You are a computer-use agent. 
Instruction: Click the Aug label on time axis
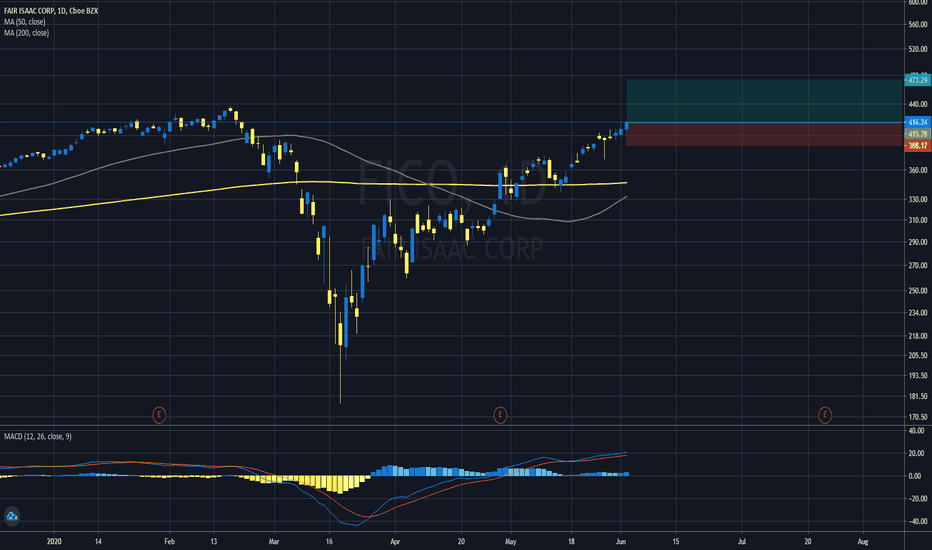pos(863,541)
